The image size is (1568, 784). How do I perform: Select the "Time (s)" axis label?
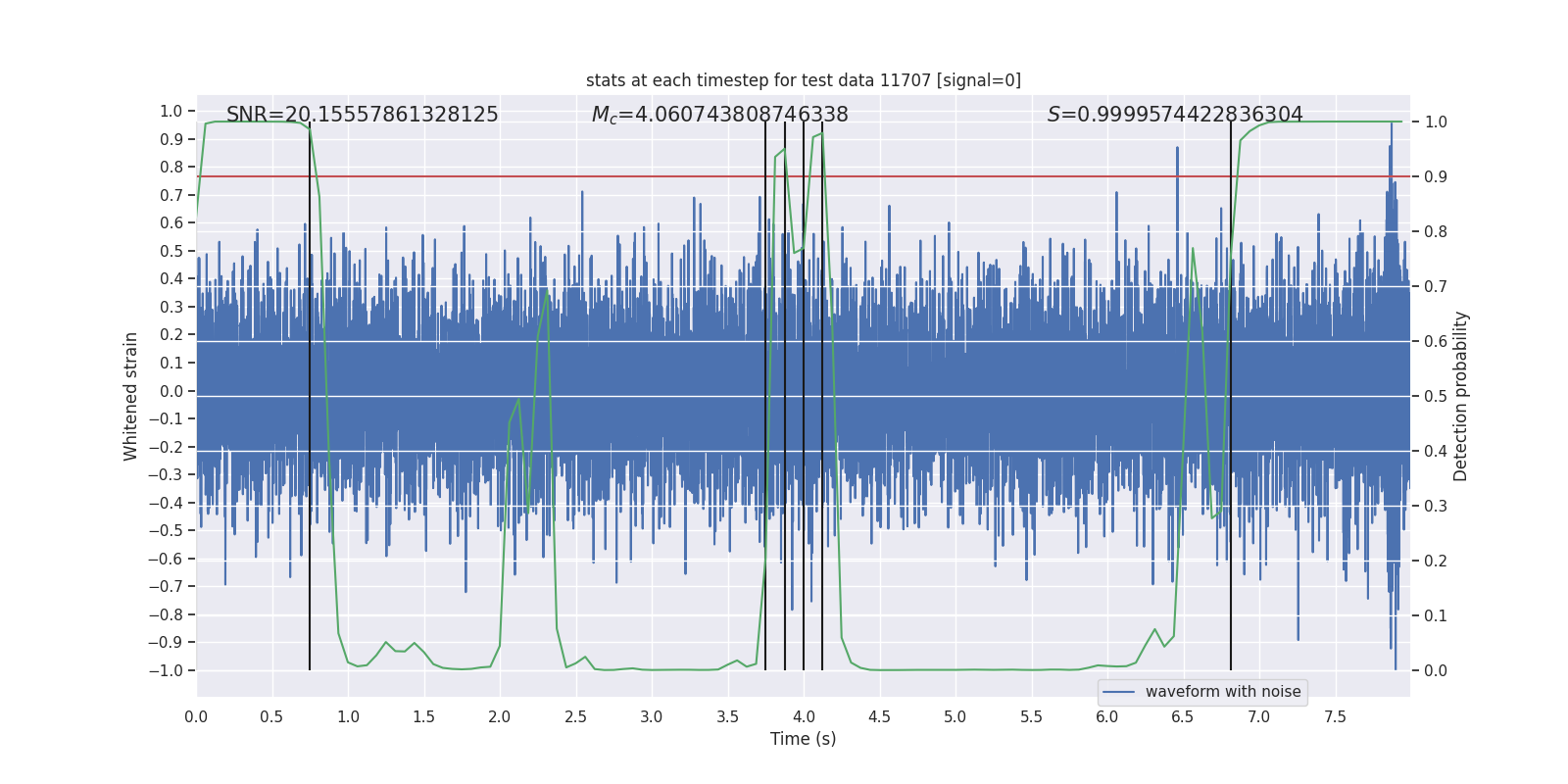point(804,739)
